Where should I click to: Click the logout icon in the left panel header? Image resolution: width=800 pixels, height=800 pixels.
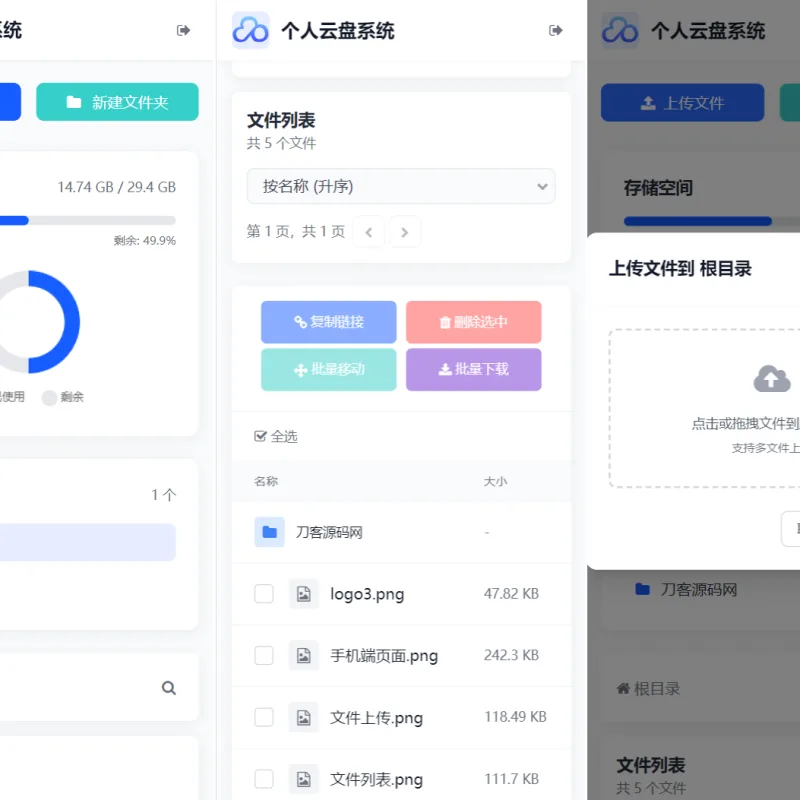pyautogui.click(x=183, y=30)
